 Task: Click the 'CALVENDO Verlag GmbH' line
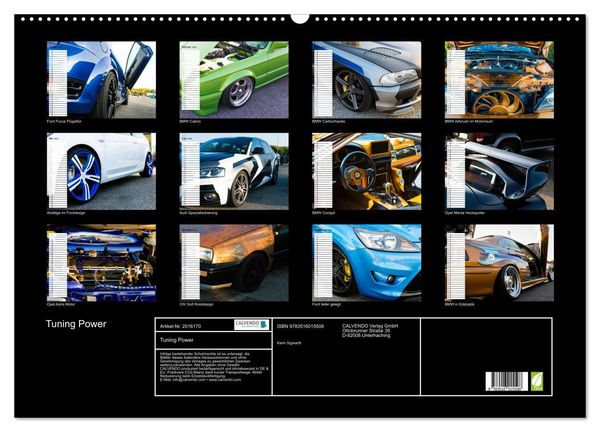[x=370, y=326]
